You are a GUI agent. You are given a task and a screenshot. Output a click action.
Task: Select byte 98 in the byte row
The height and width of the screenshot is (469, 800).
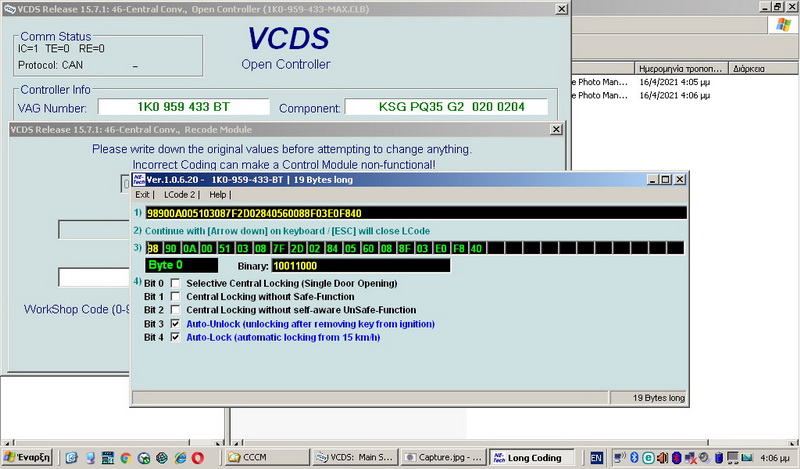[153, 249]
